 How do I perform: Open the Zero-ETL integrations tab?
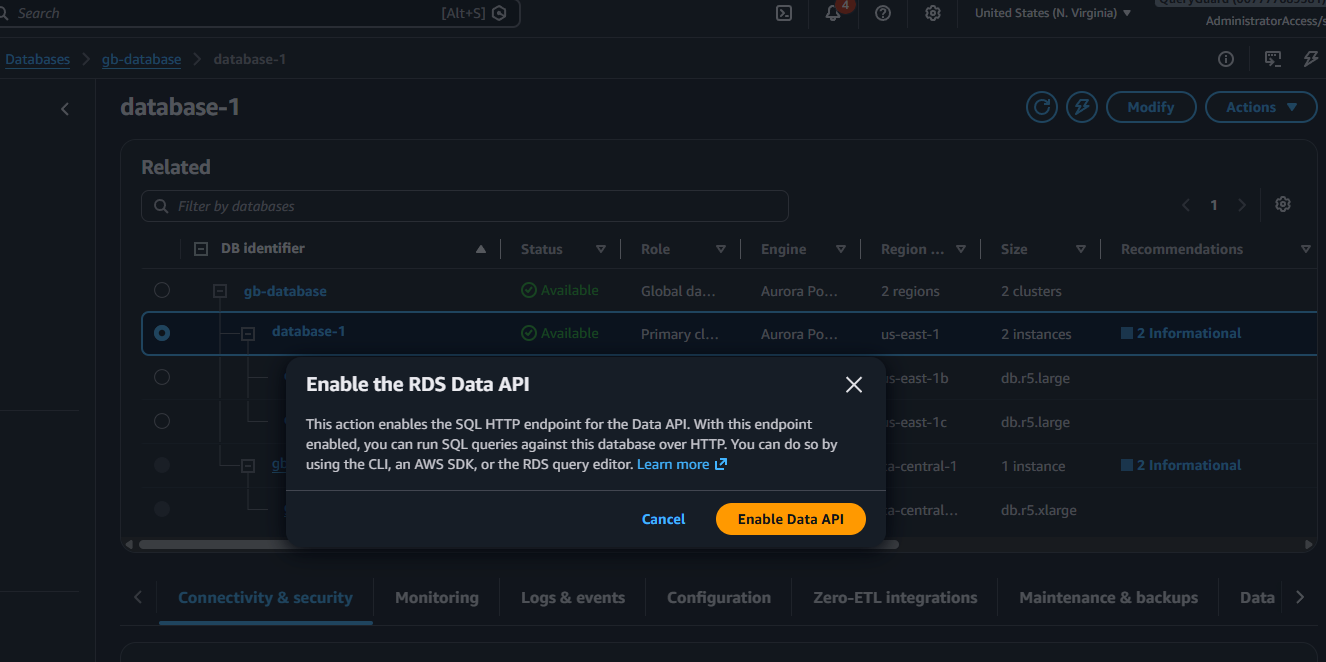(x=895, y=598)
